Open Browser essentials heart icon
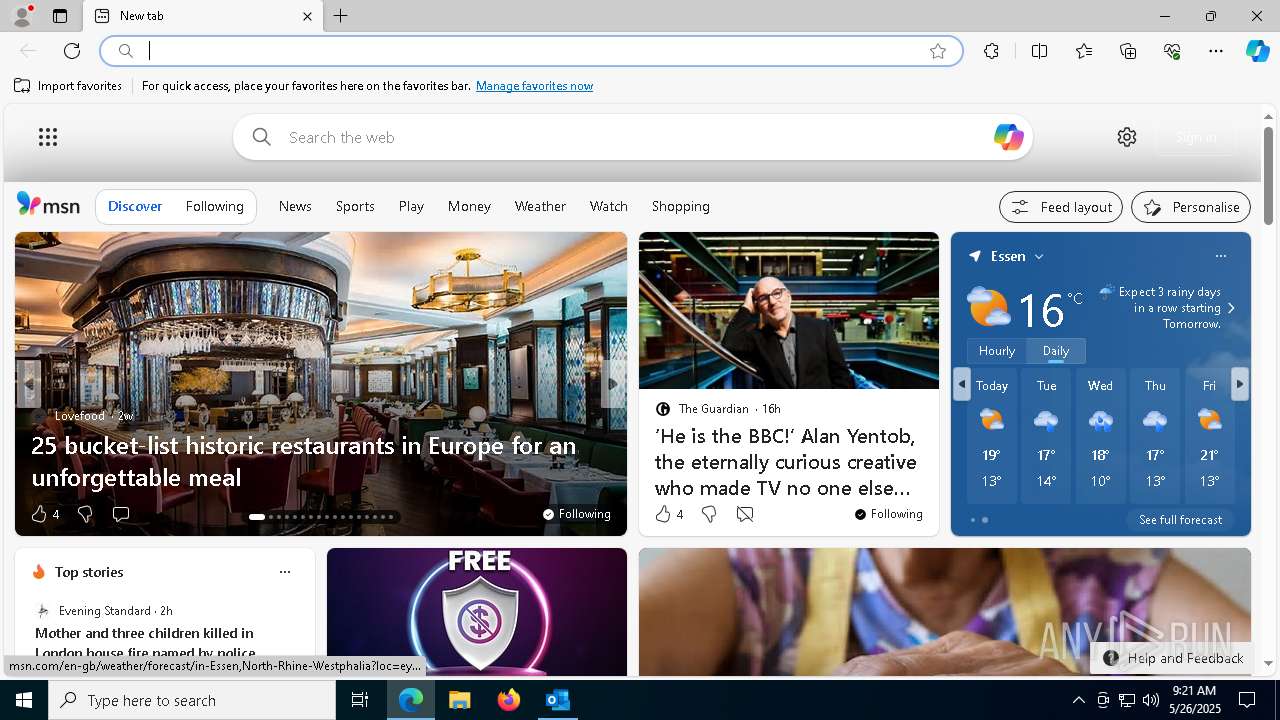The image size is (1280, 720). (x=1172, y=51)
